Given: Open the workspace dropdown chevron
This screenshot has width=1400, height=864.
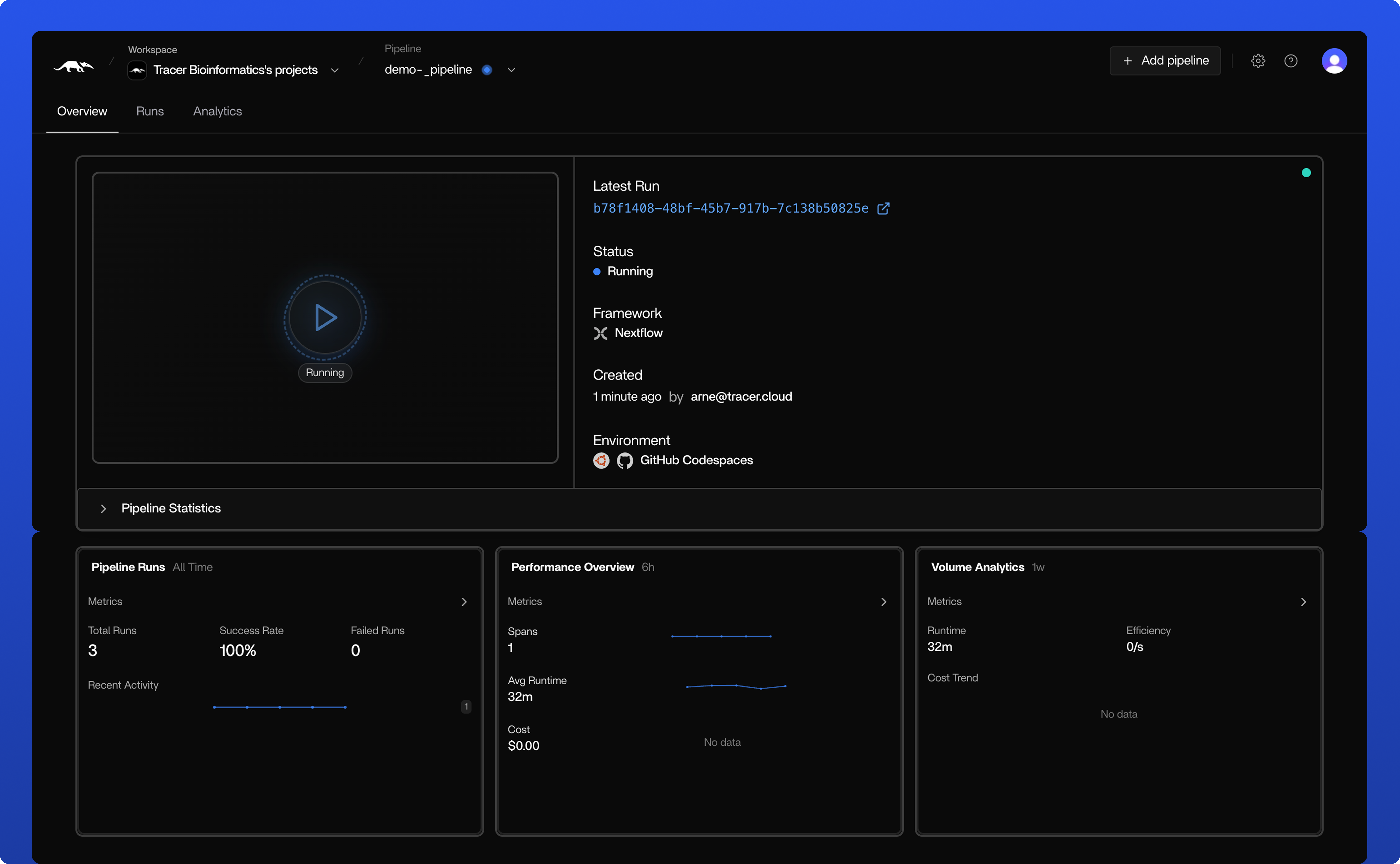Looking at the screenshot, I should pos(335,70).
